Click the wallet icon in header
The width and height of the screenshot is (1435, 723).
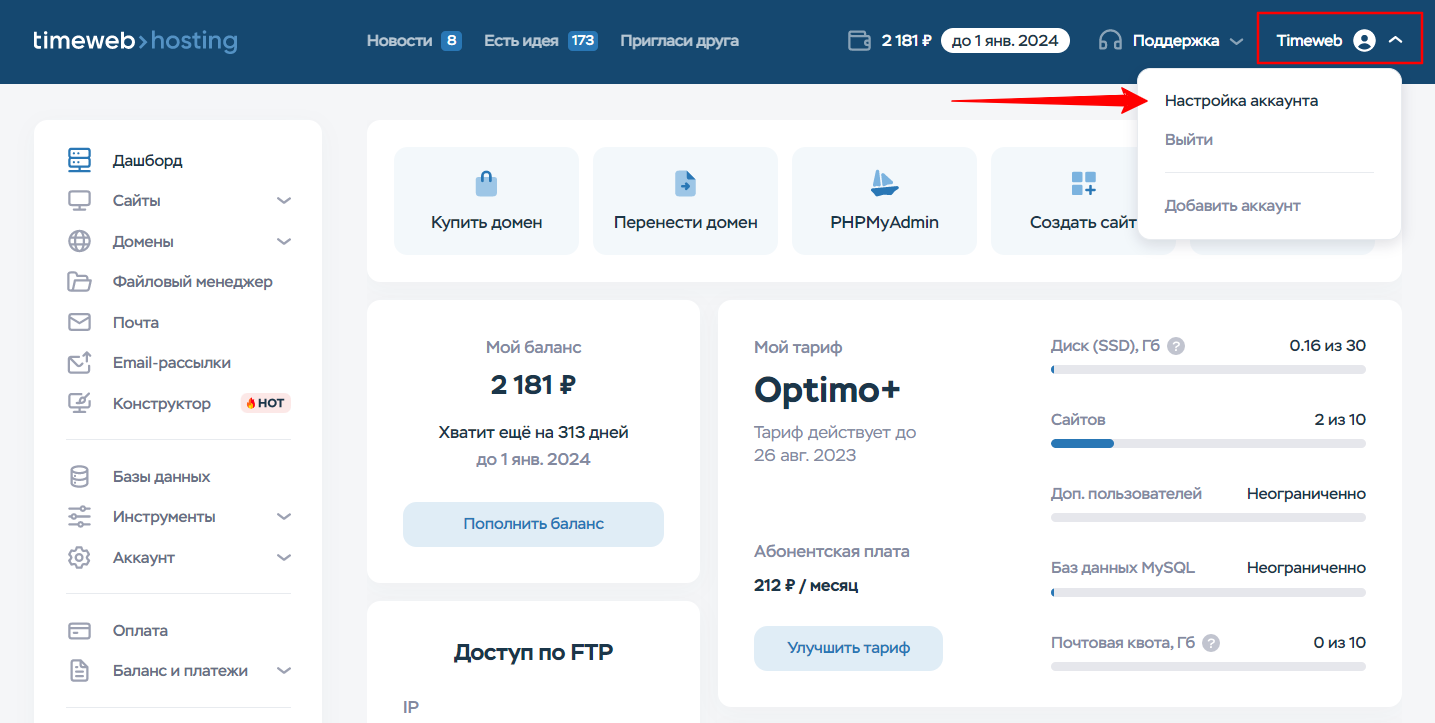858,41
